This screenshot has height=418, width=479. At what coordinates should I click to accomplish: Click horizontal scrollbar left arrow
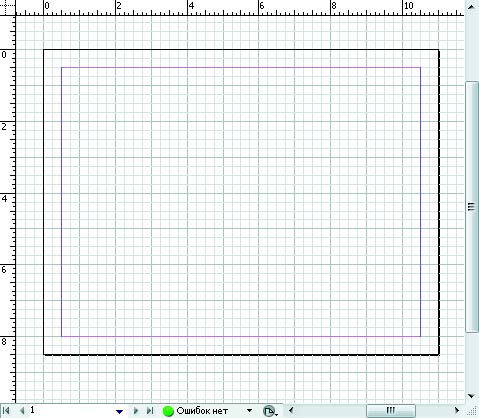[x=291, y=410]
